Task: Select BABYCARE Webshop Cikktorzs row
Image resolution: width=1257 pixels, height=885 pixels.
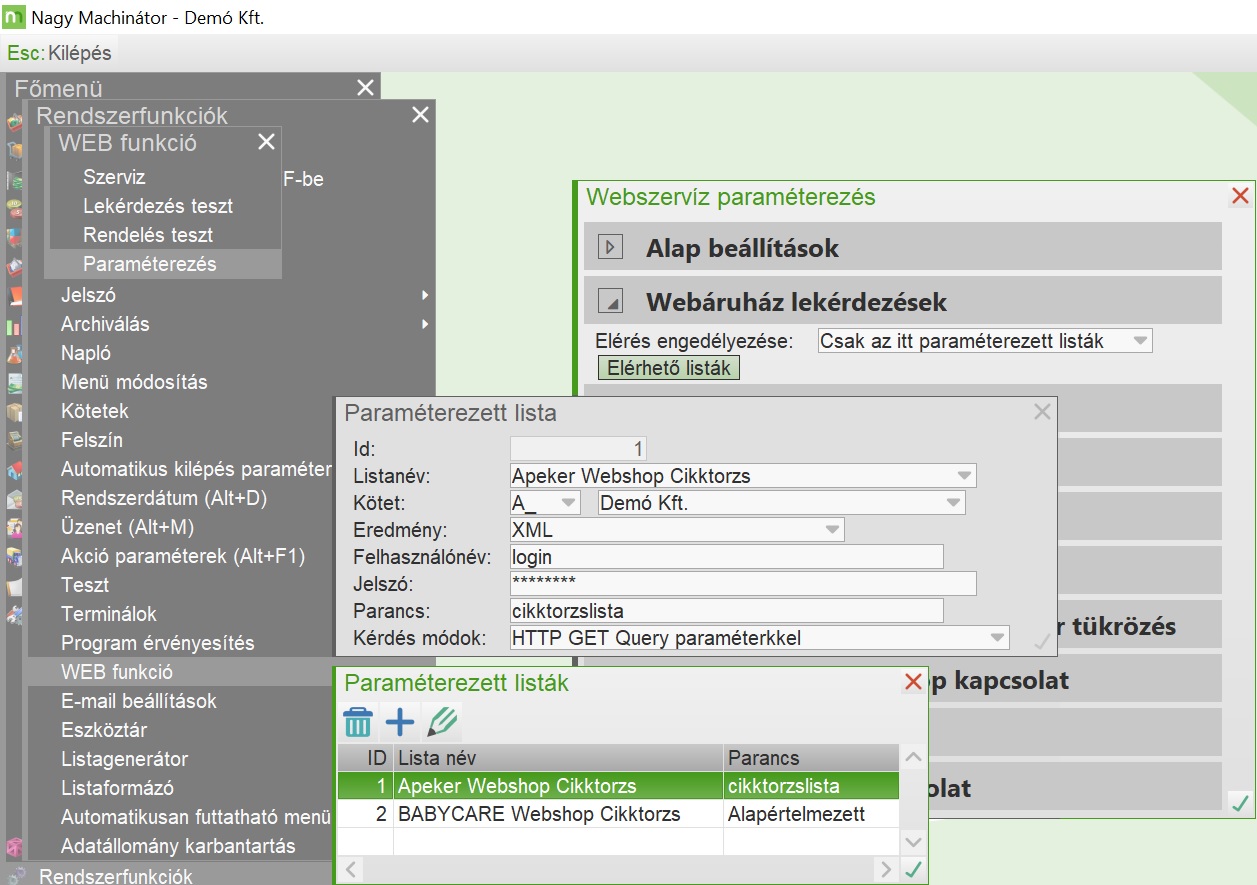Action: [618, 814]
